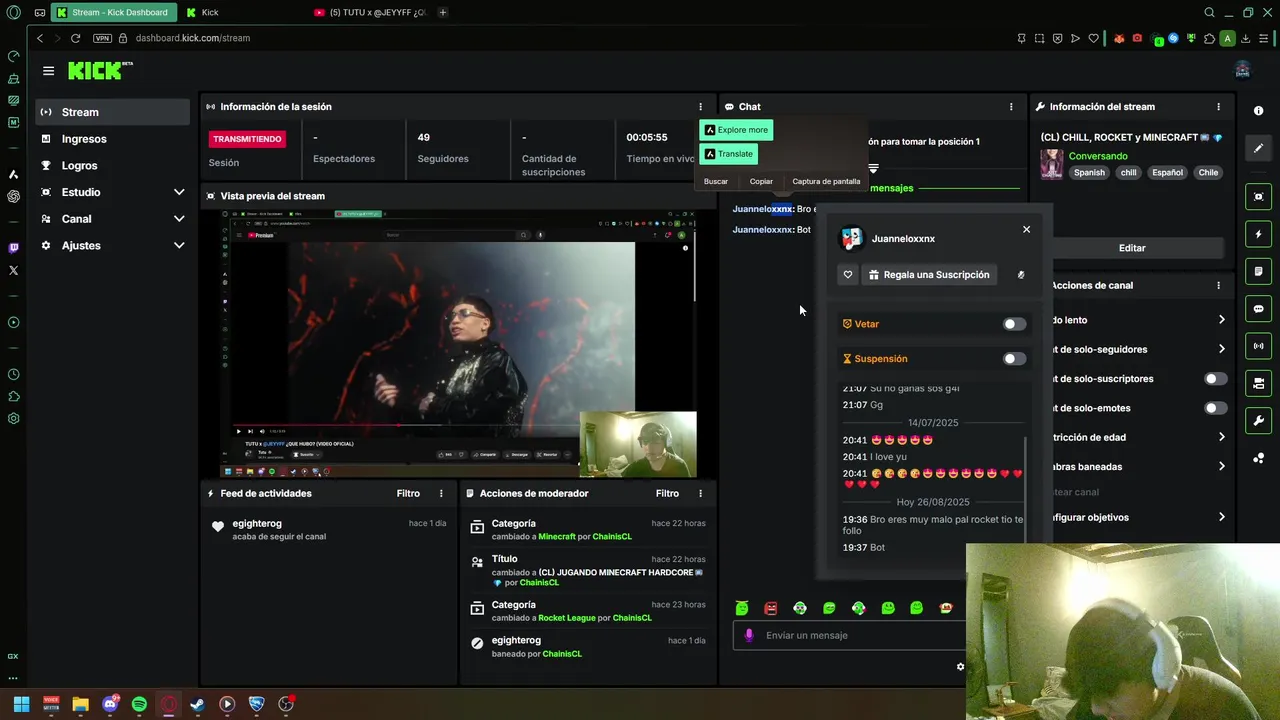Go to Logros in sidebar

112,166
